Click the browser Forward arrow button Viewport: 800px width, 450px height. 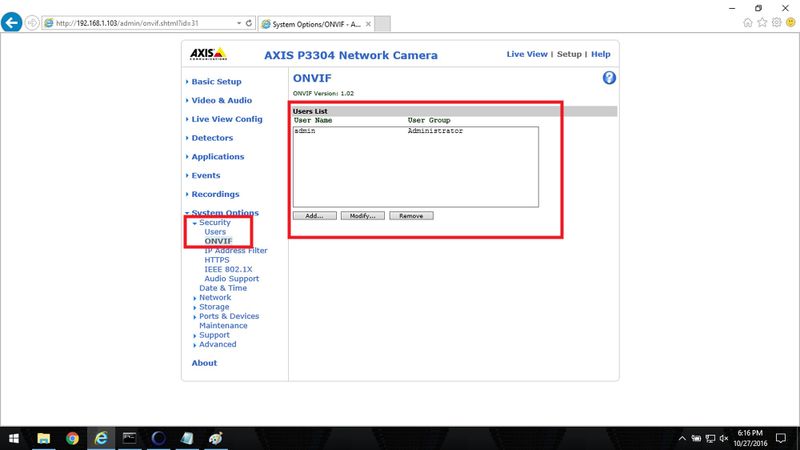click(x=32, y=23)
